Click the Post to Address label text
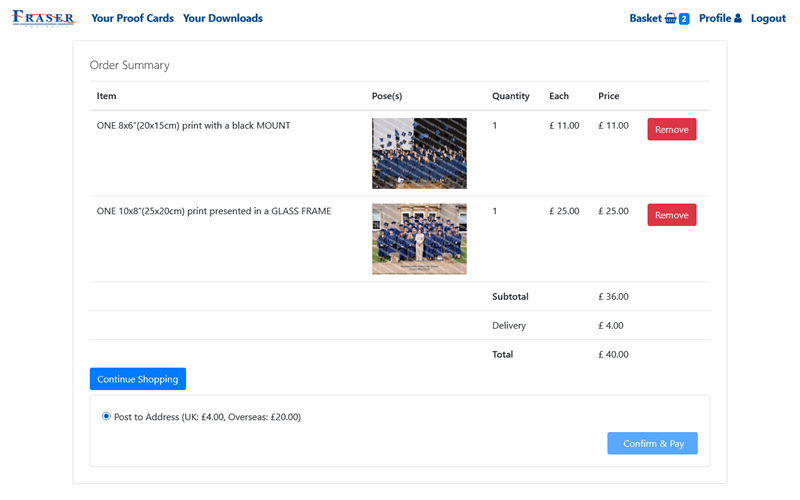This screenshot has height=500, width=800. coord(207,417)
